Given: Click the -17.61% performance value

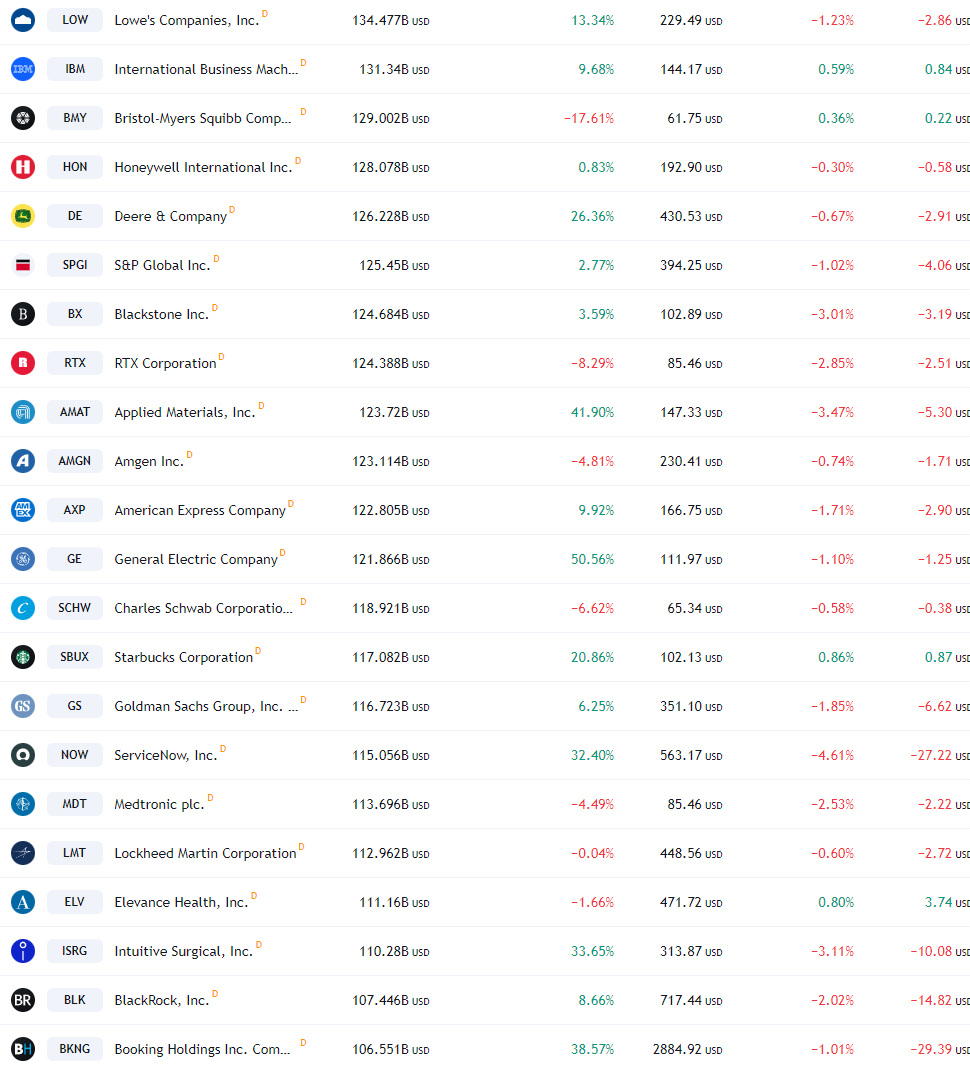Looking at the screenshot, I should (589, 118).
